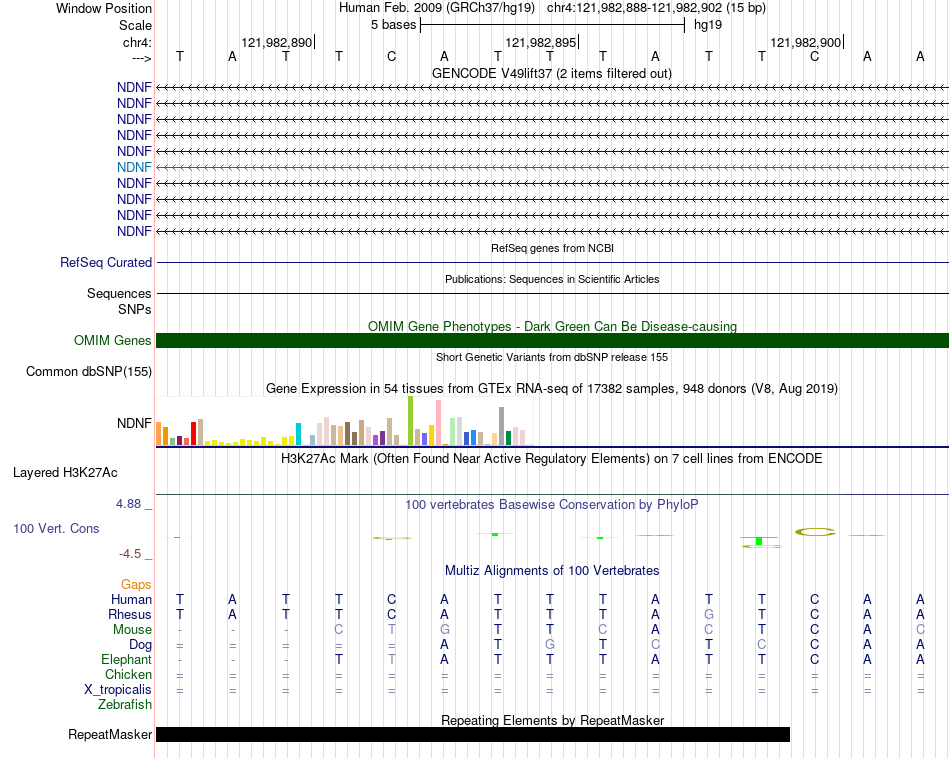Click the G base in Dog row
Viewport: 950px width, 758px height.
click(550, 645)
